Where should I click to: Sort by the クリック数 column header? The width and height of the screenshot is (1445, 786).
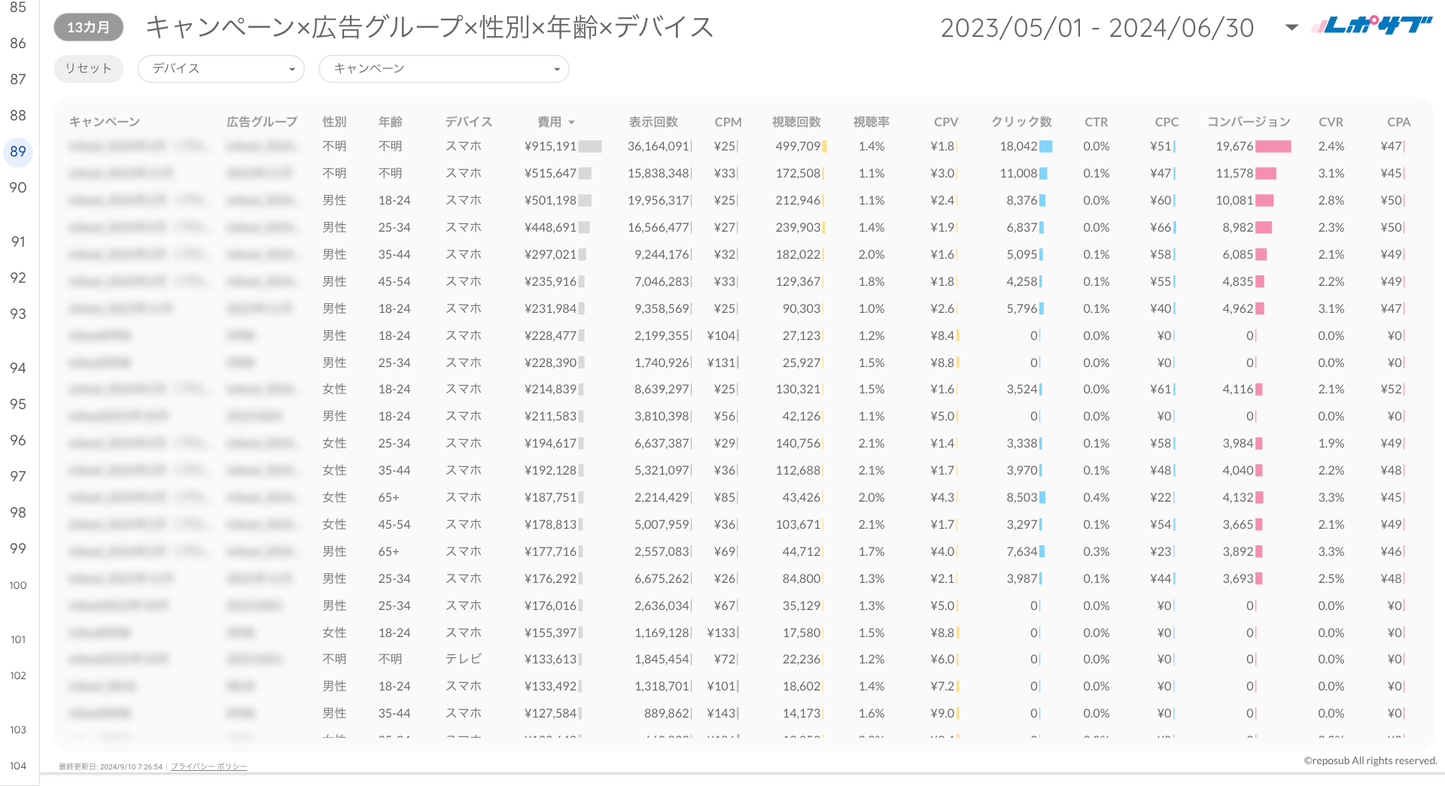1021,122
